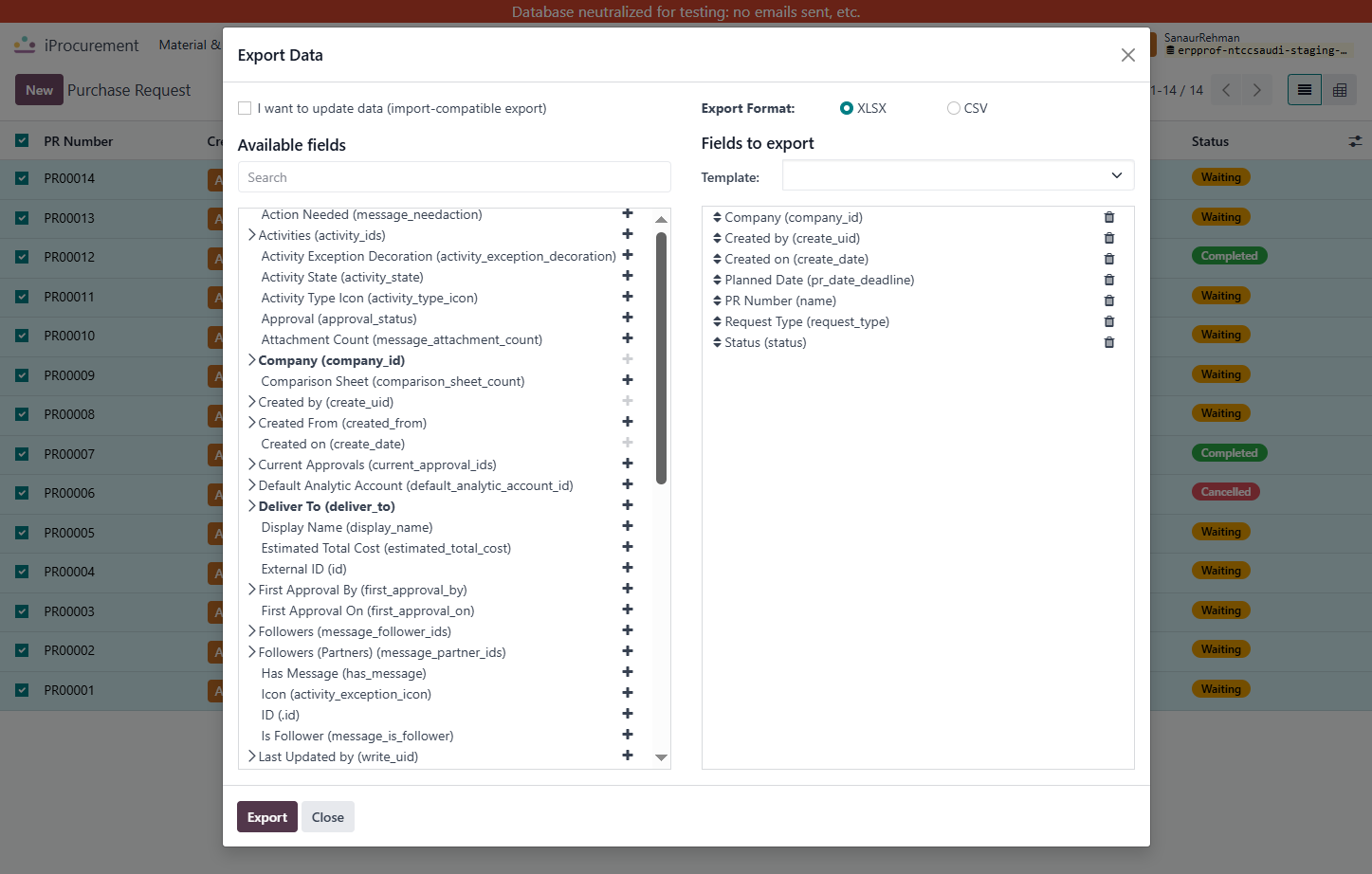Add Comparison Sheet field with plus icon
The image size is (1372, 874).
pyautogui.click(x=628, y=380)
